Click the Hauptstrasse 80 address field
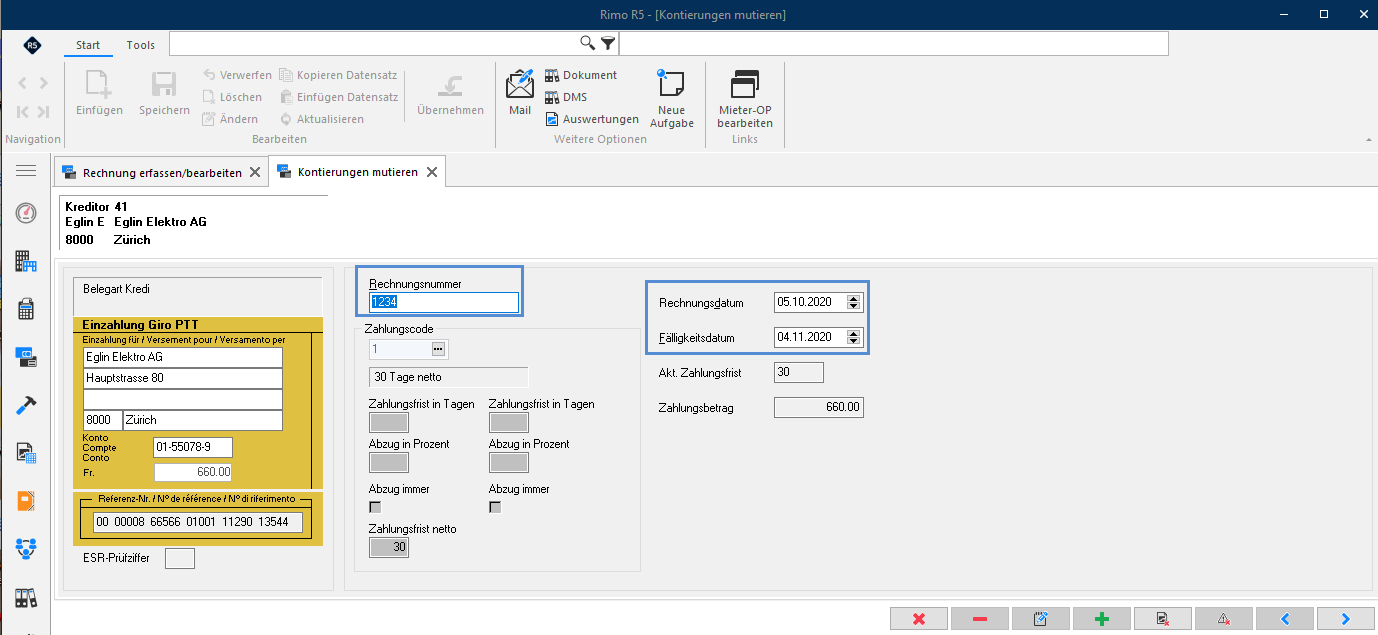The height and width of the screenshot is (635, 1378). point(183,379)
